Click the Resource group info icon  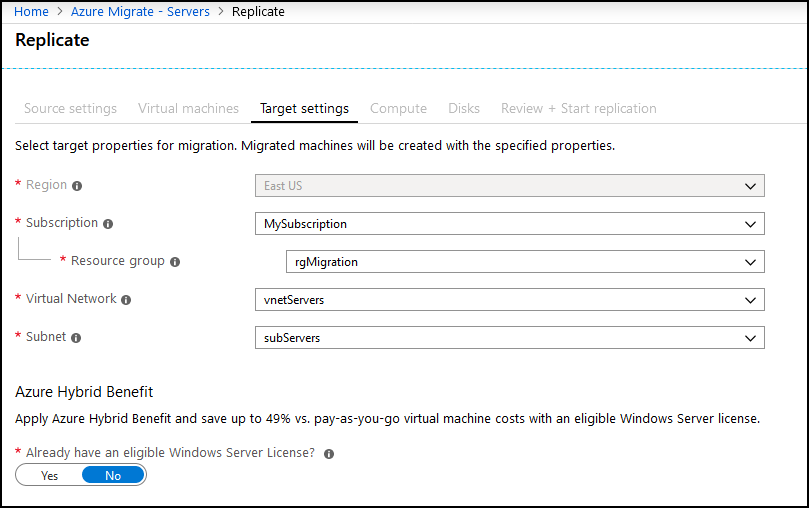(175, 262)
